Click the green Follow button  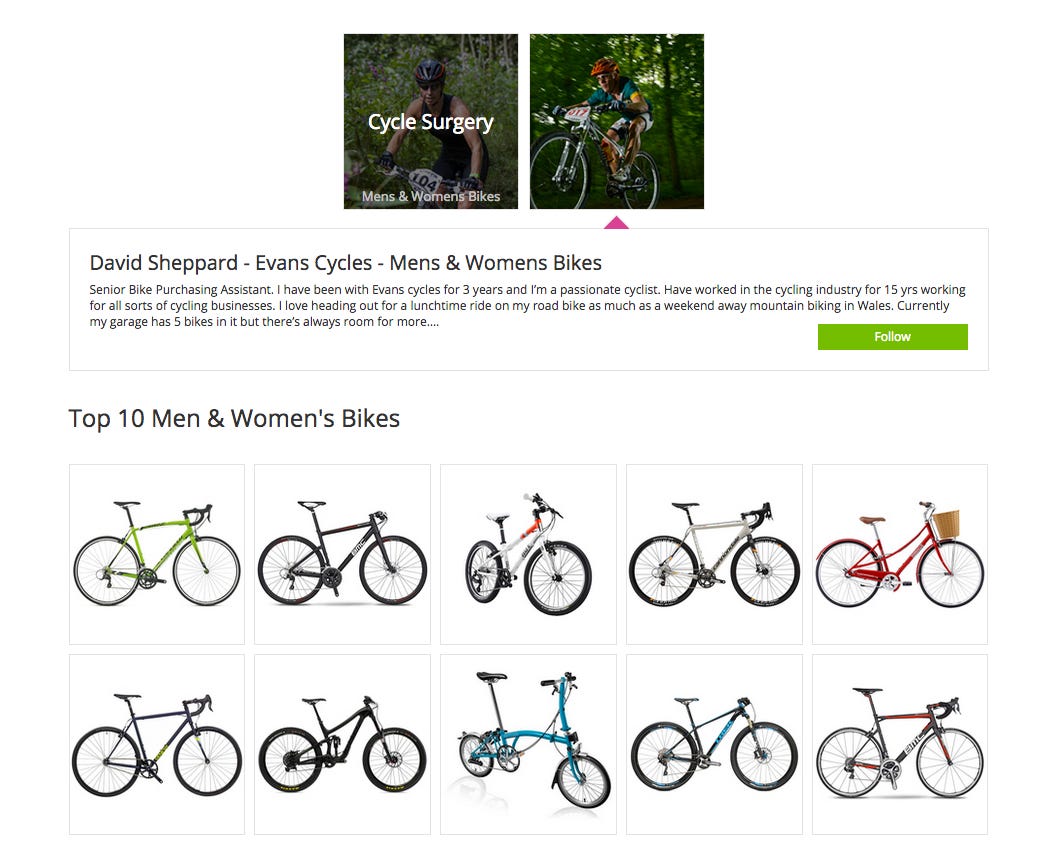[x=892, y=337]
